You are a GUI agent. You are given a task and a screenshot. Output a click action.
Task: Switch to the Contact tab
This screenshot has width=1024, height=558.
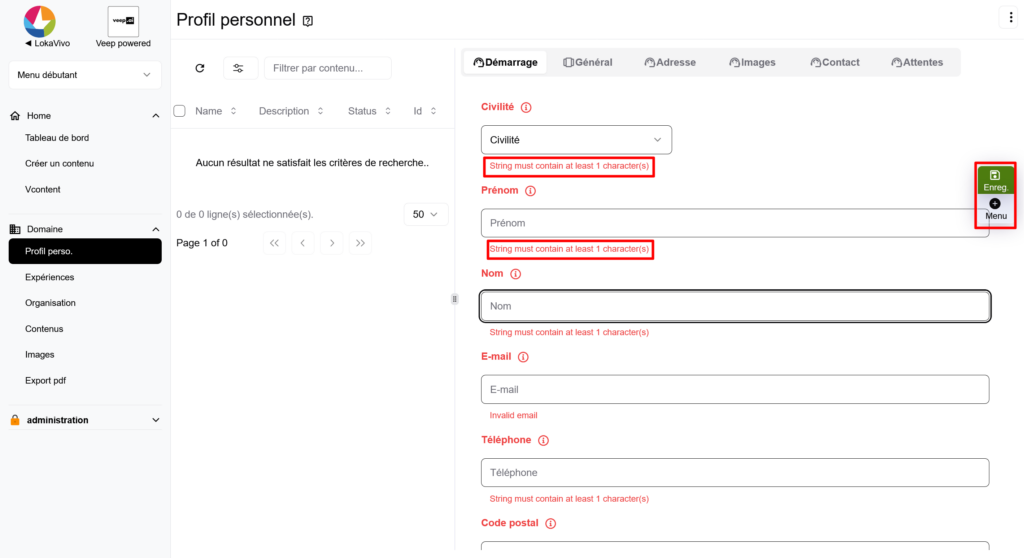(834, 62)
